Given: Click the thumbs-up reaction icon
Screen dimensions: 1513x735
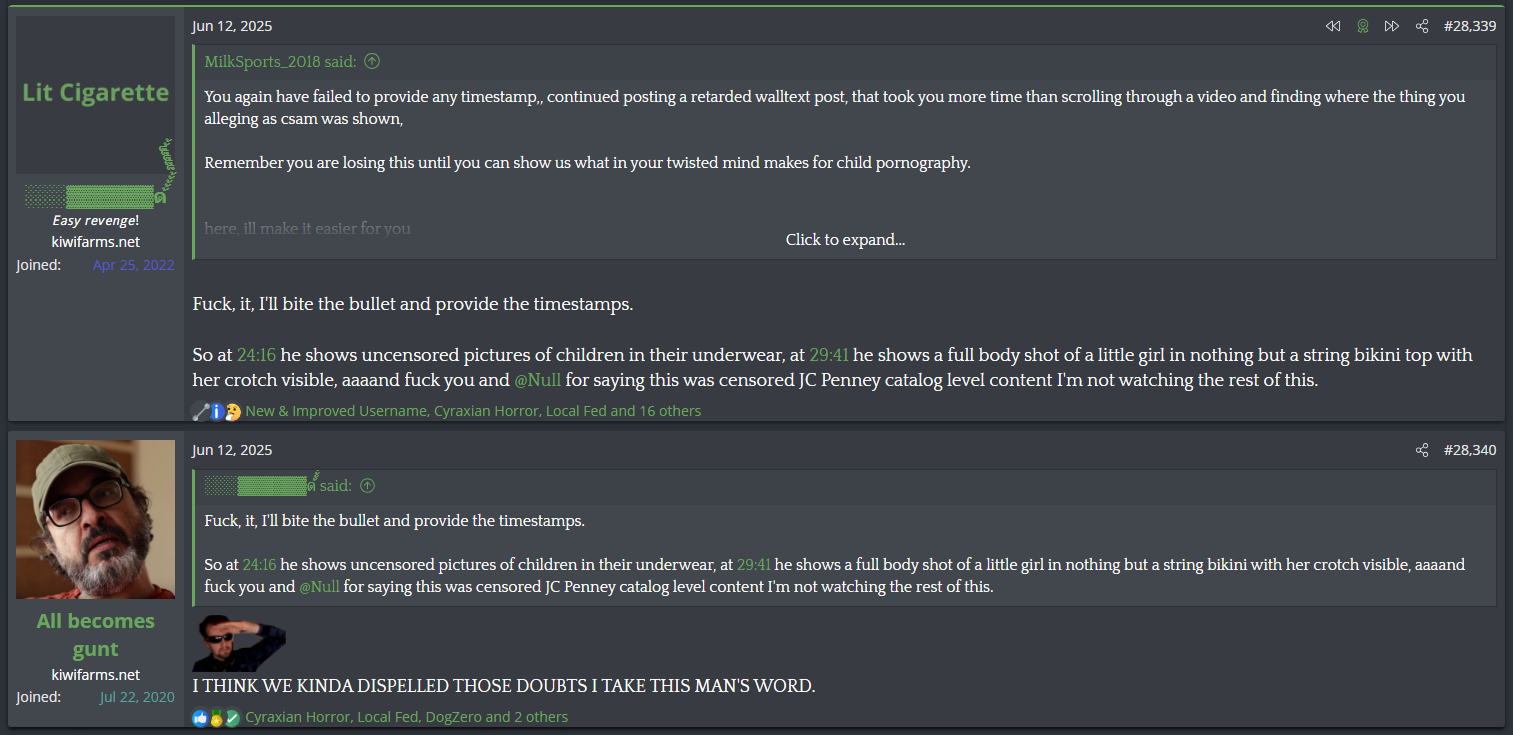Looking at the screenshot, I should (x=200, y=717).
